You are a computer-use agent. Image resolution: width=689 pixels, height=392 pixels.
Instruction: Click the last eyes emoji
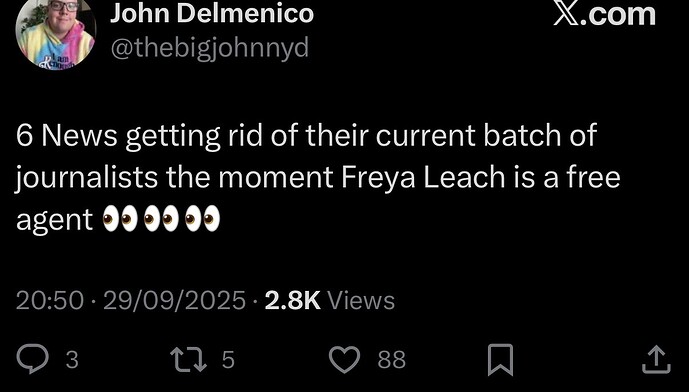tap(202, 218)
